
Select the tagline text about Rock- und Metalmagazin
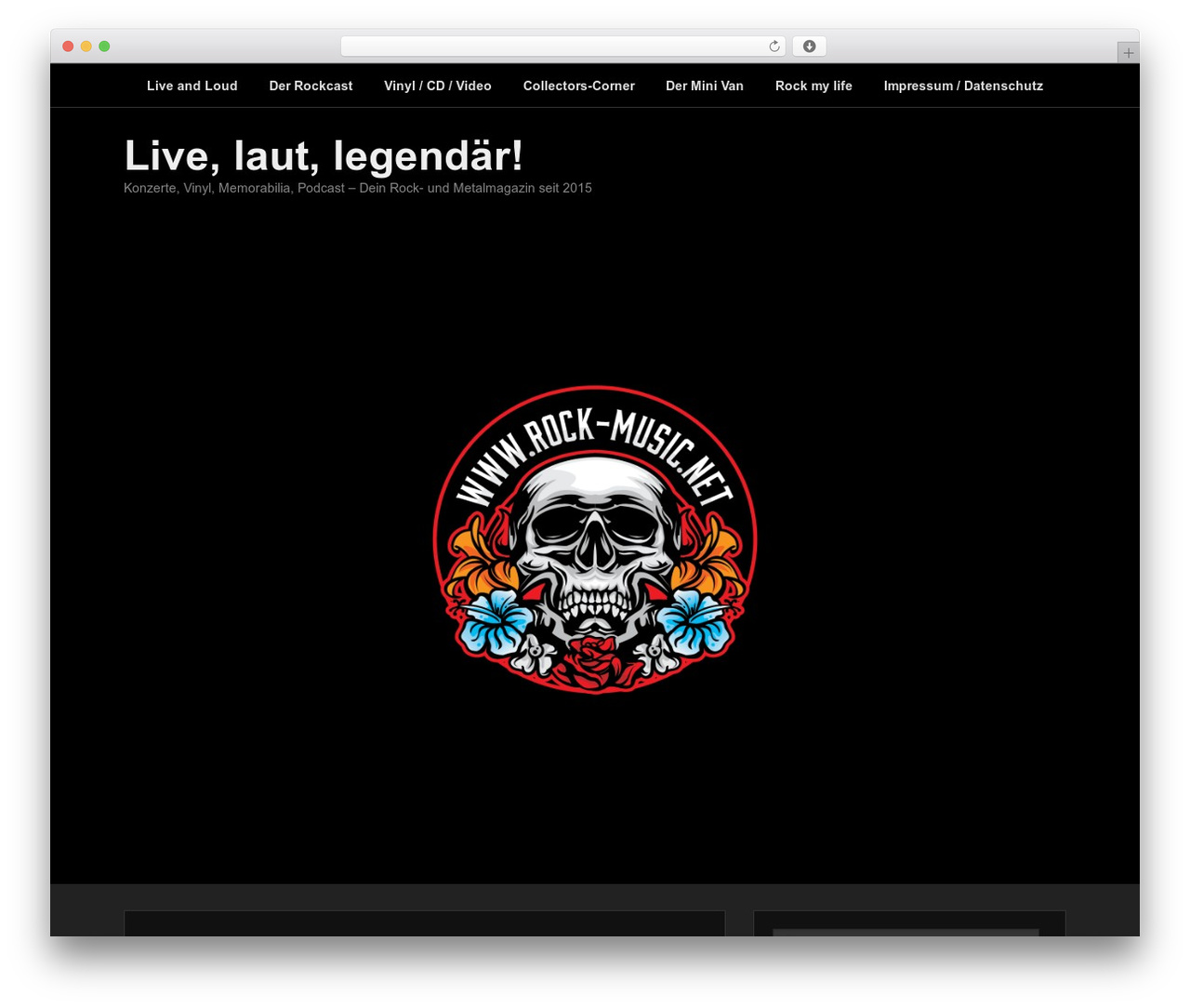358,188
